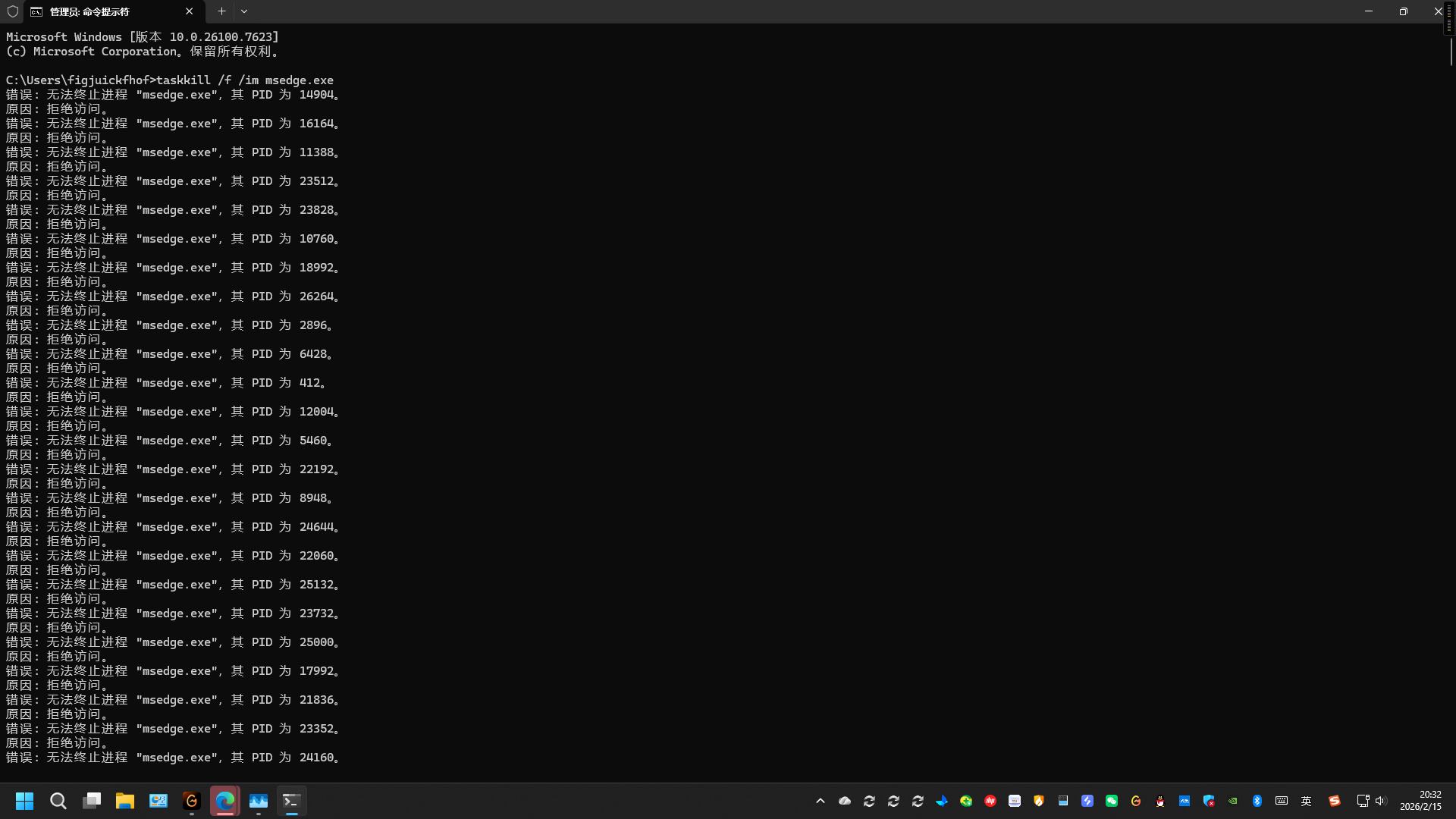Launch File Explorer from taskbar
The height and width of the screenshot is (819, 1456).
(125, 801)
